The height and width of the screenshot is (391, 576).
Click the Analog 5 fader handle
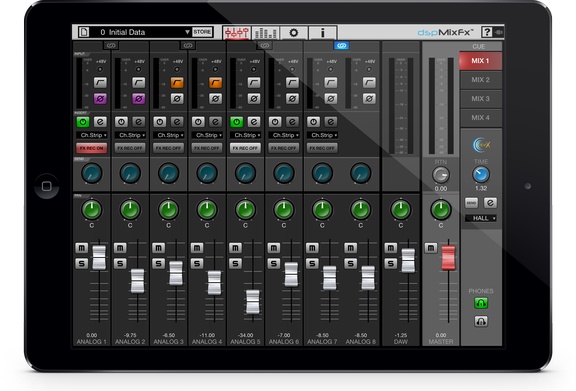point(253,302)
